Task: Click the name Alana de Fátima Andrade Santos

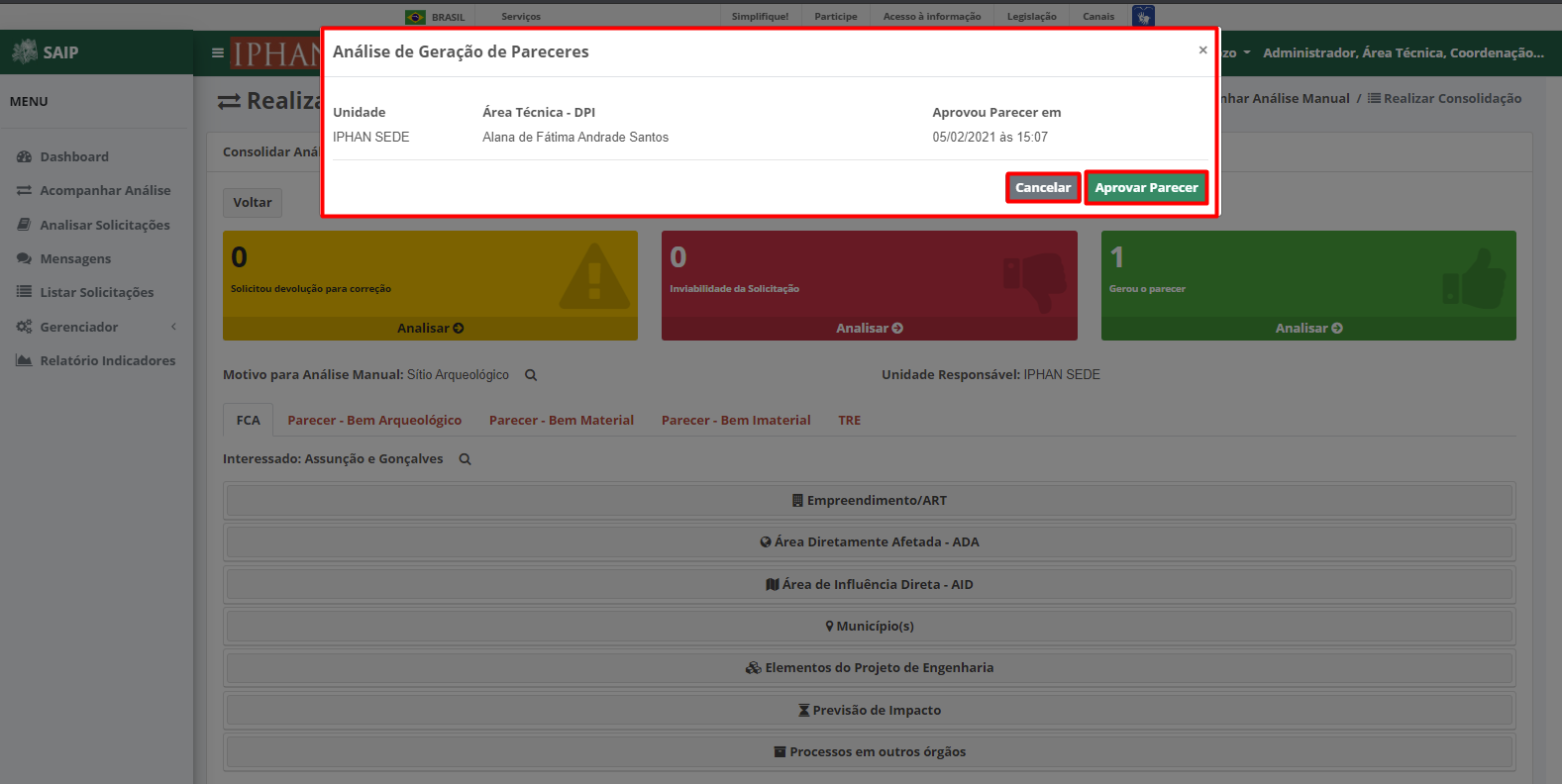Action: click(x=575, y=137)
